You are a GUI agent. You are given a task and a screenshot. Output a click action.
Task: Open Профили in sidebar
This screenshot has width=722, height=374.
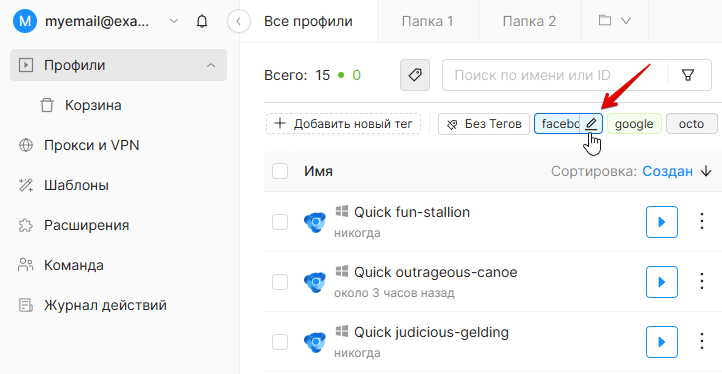[118, 65]
